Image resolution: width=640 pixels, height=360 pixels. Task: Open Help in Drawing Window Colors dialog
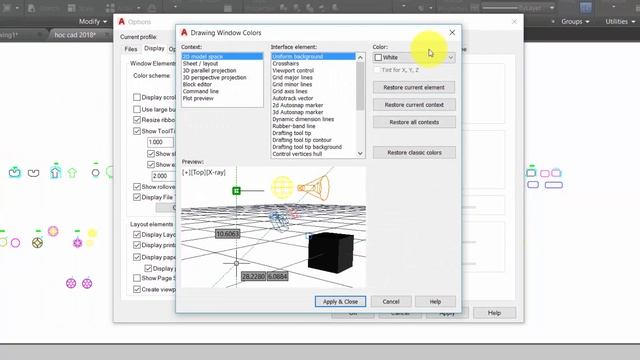pos(435,301)
